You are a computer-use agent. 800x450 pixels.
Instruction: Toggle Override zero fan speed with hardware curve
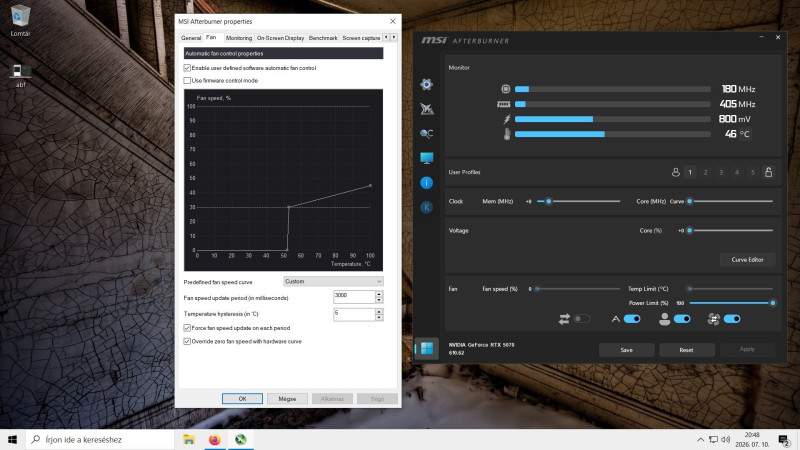(187, 341)
